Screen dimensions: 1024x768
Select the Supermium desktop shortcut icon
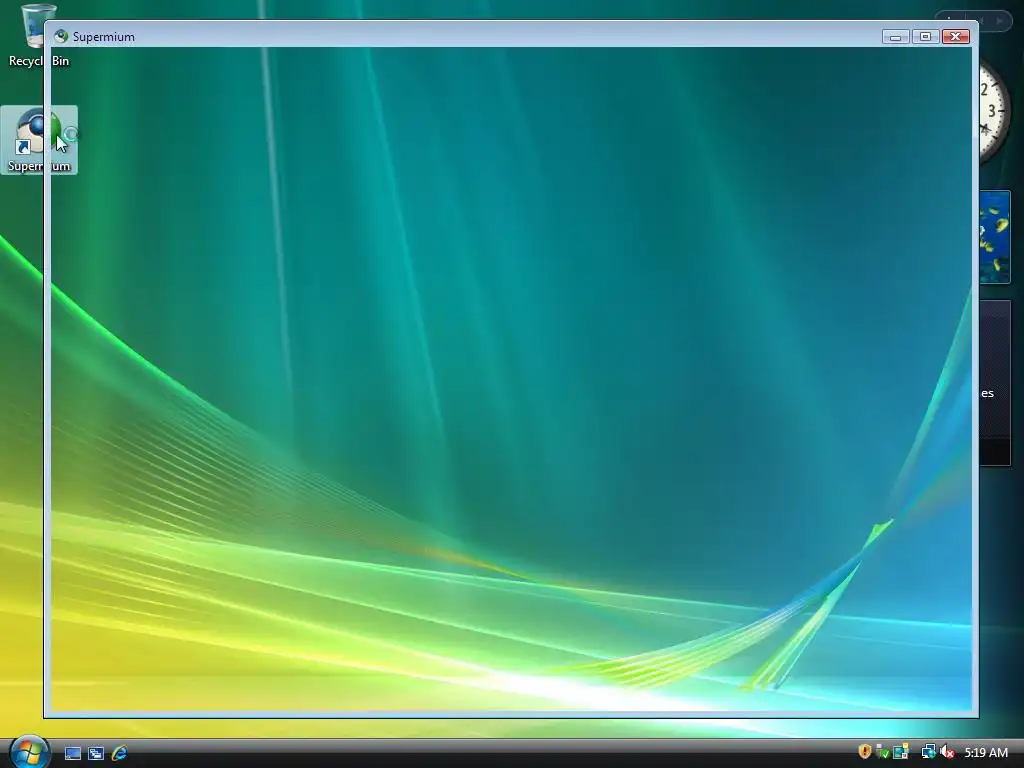coord(39,140)
